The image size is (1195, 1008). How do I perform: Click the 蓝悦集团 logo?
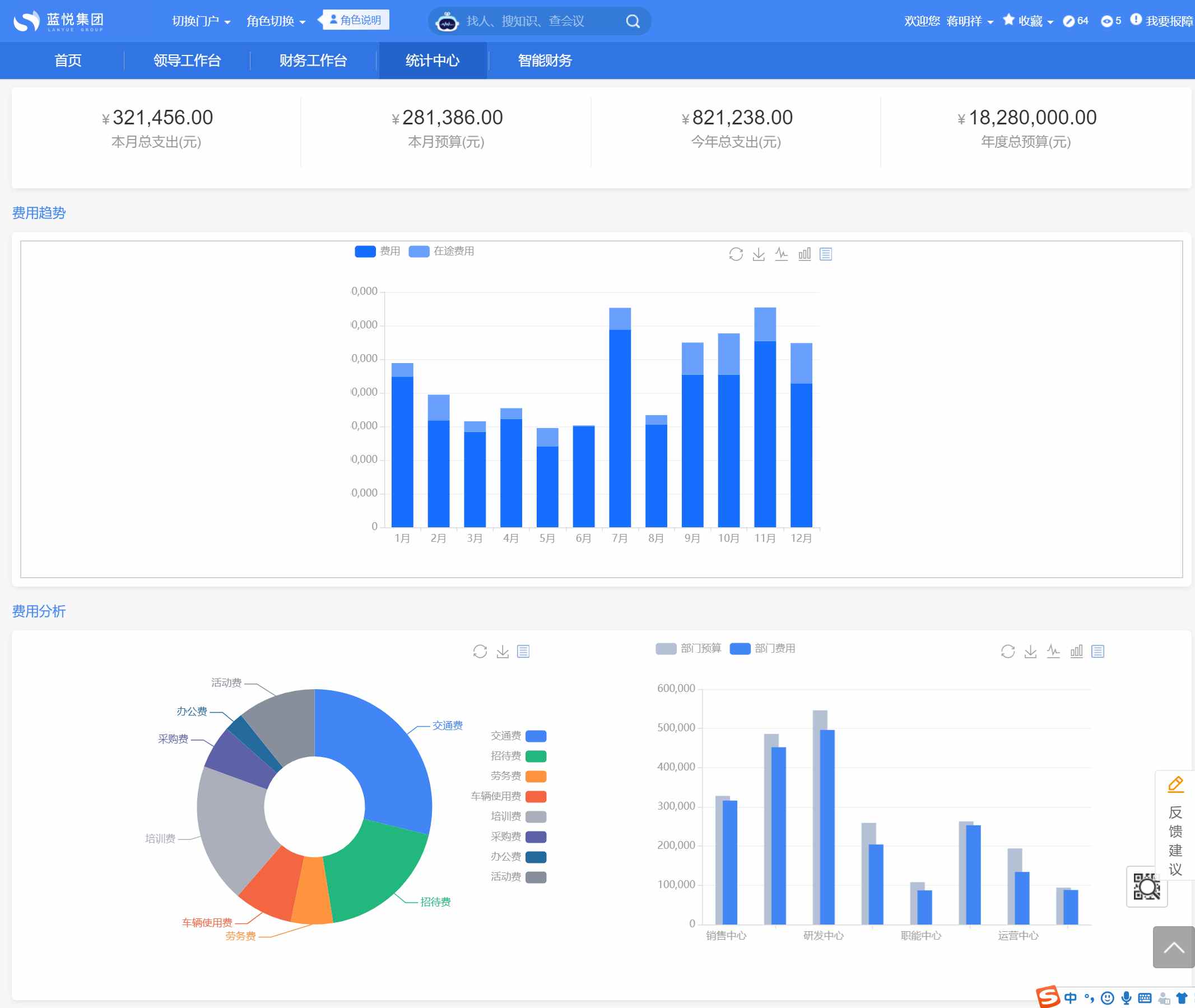[58, 21]
